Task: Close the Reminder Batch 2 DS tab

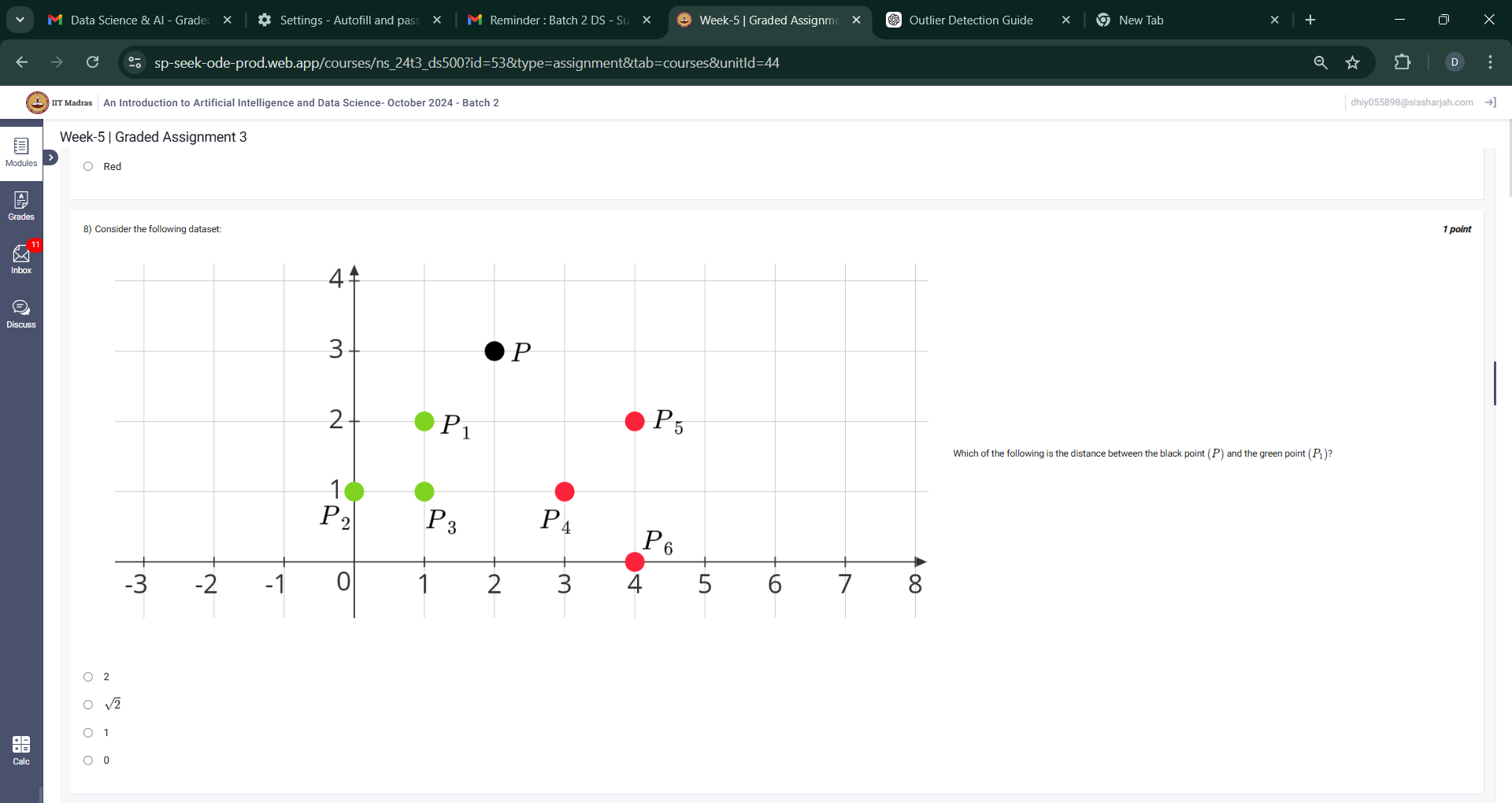Action: point(647,20)
